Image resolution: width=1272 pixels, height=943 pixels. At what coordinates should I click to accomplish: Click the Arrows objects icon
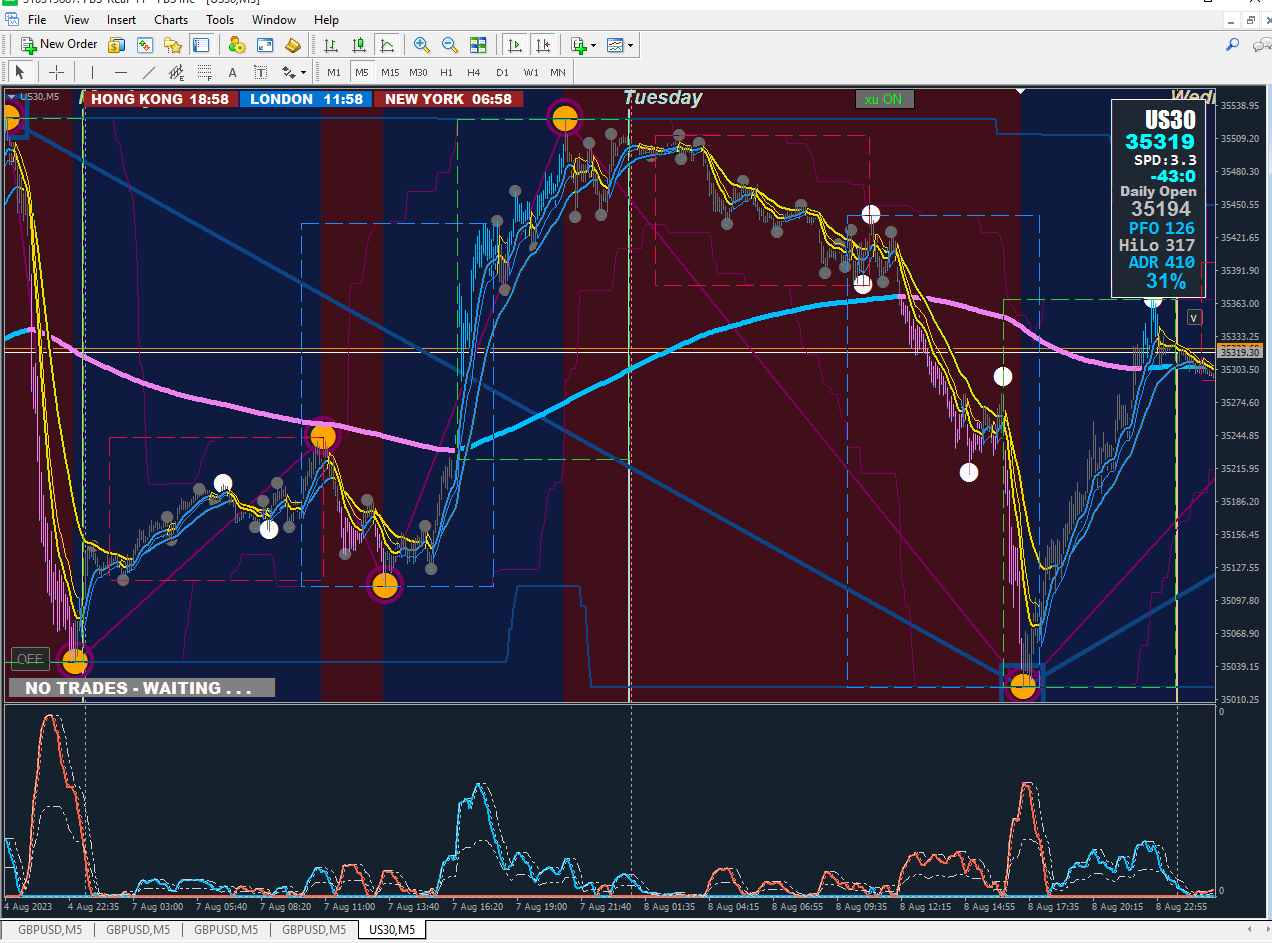tap(289, 72)
